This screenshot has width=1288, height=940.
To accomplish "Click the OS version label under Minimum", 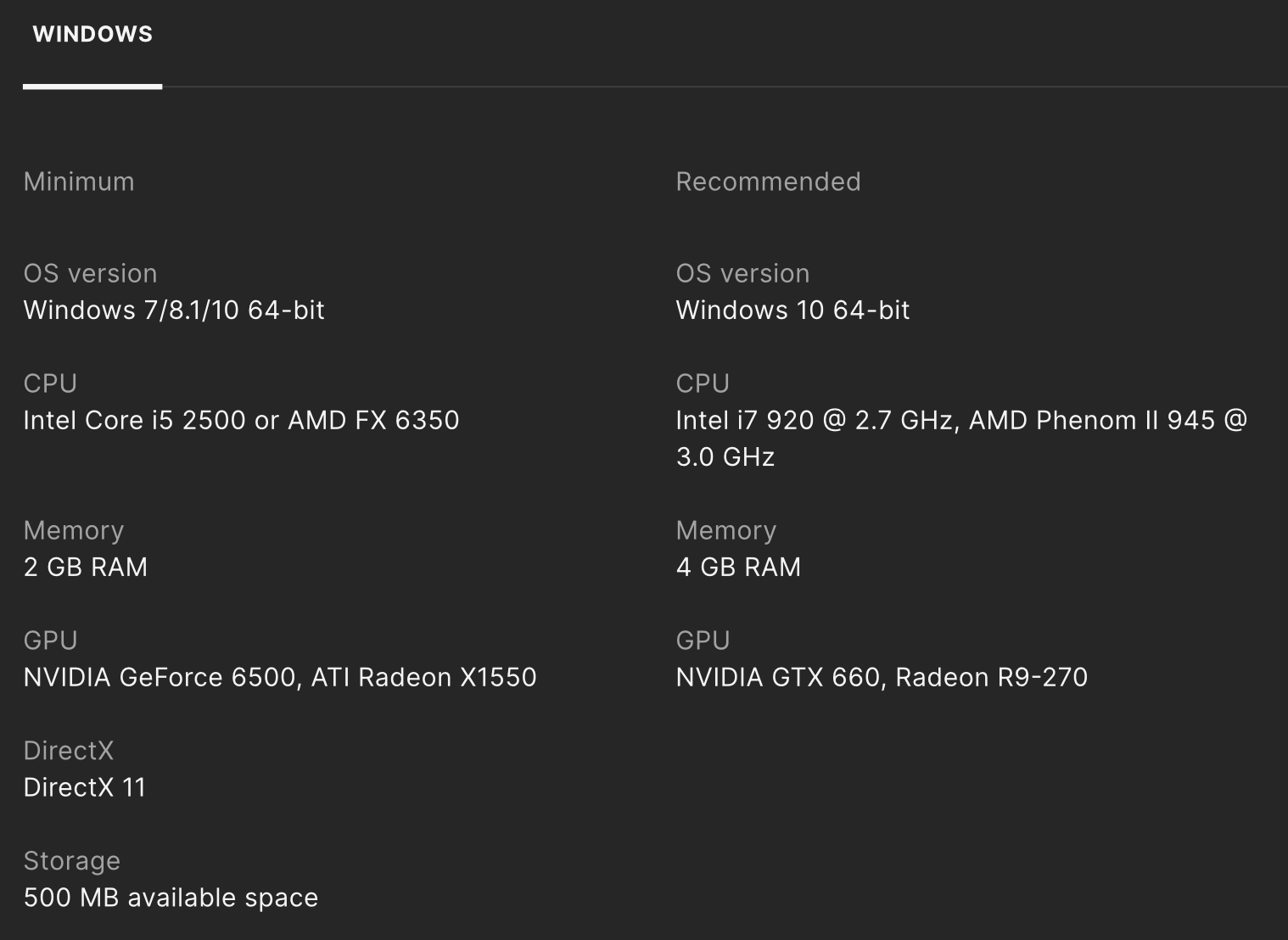I will coord(90,274).
